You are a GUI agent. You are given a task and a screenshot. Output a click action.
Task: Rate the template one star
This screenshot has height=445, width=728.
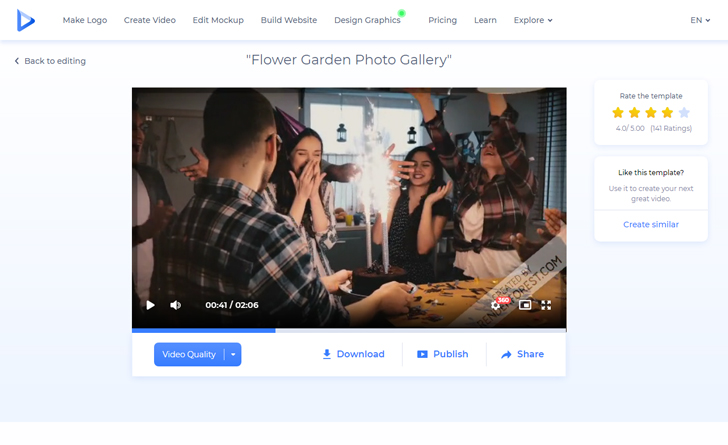click(618, 112)
